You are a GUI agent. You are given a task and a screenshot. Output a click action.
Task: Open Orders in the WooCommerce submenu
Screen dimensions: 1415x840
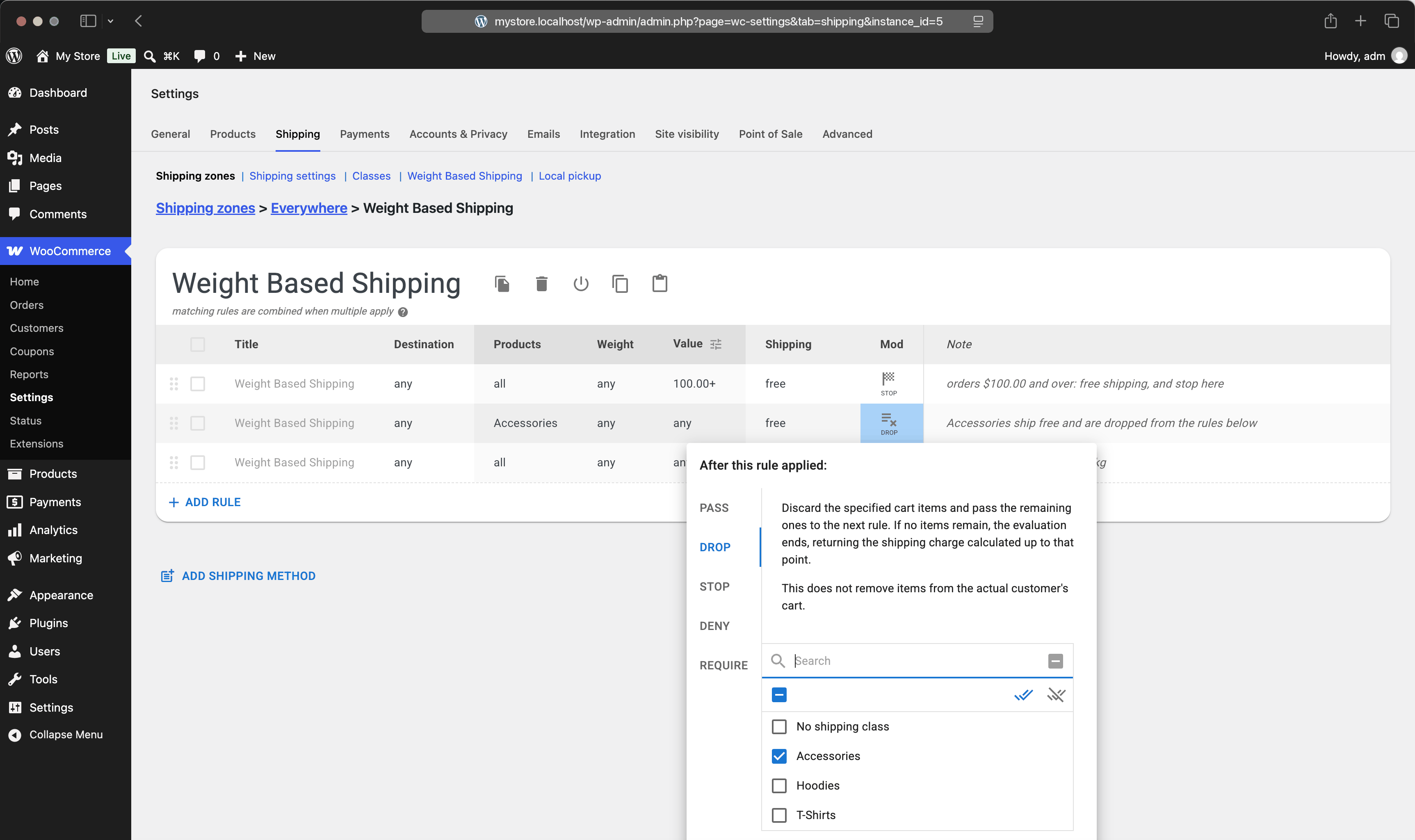(27, 305)
